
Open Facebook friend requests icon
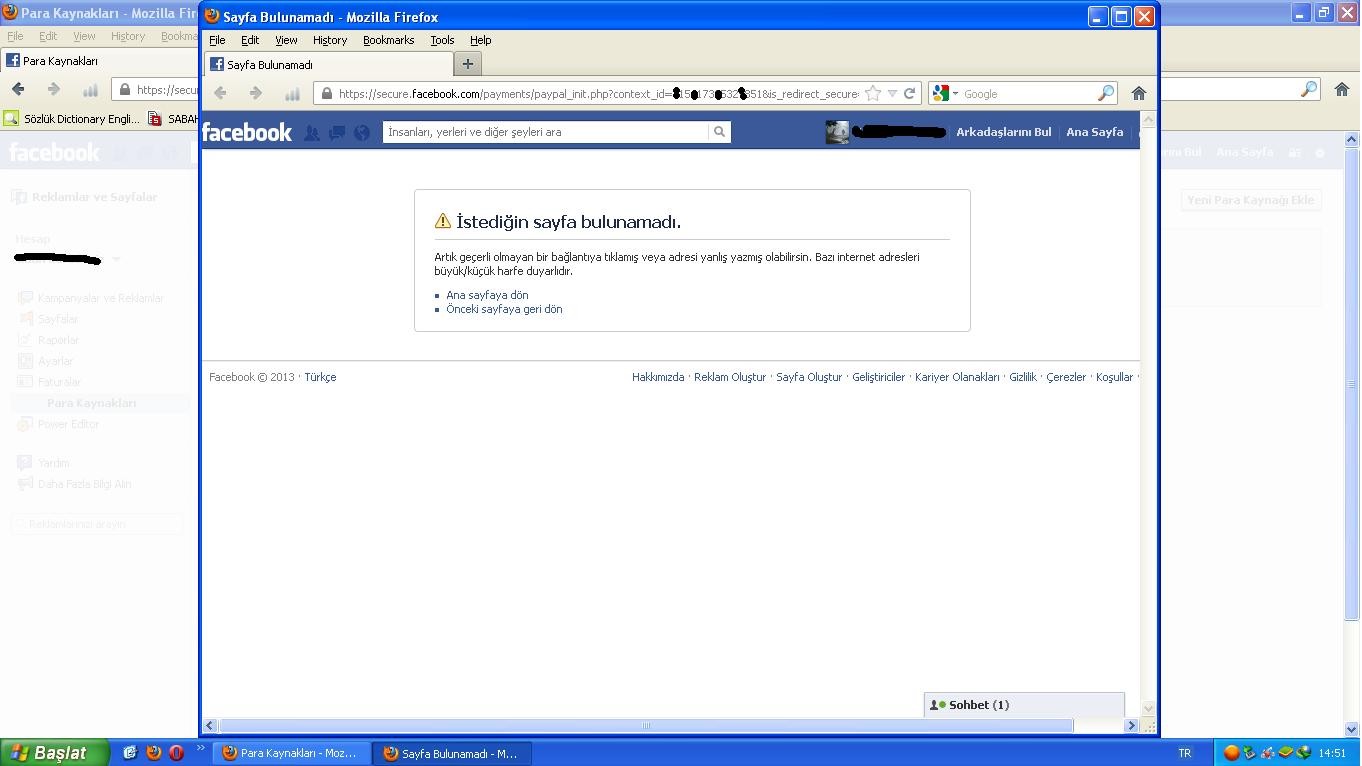tap(312, 132)
